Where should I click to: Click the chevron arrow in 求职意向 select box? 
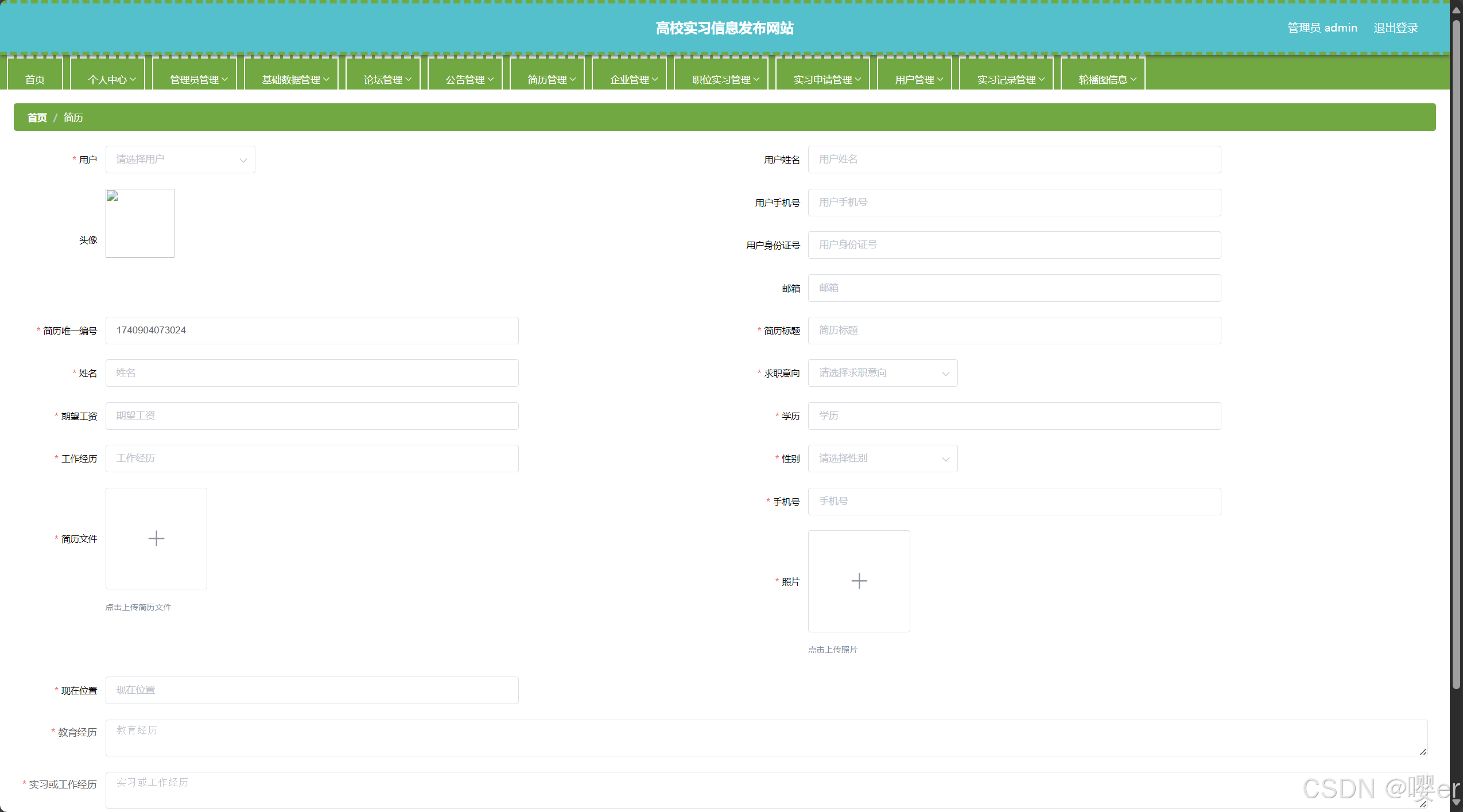click(x=945, y=374)
